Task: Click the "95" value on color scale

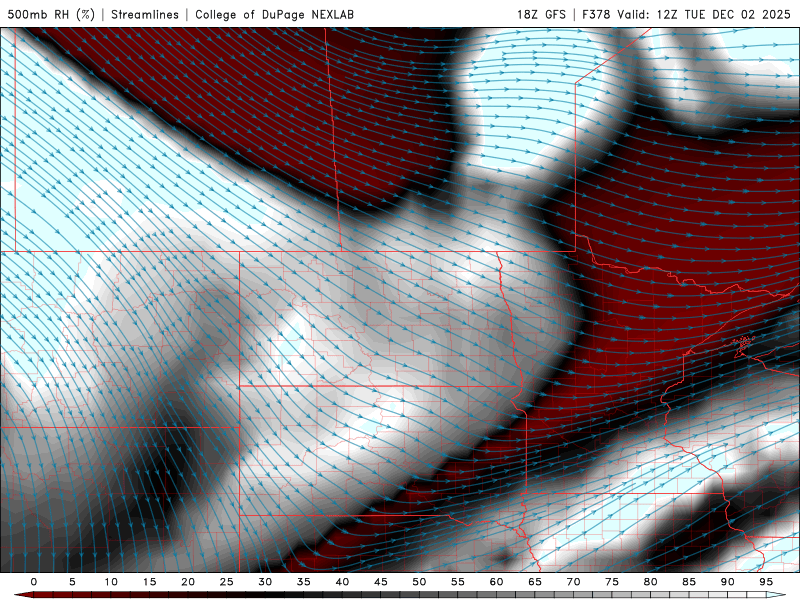Action: (766, 582)
